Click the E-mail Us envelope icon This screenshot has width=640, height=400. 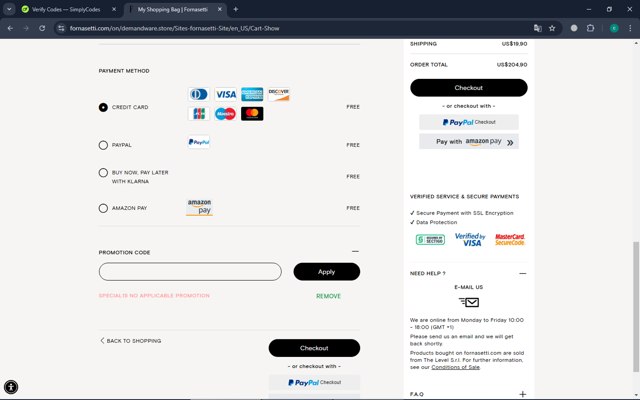469,302
